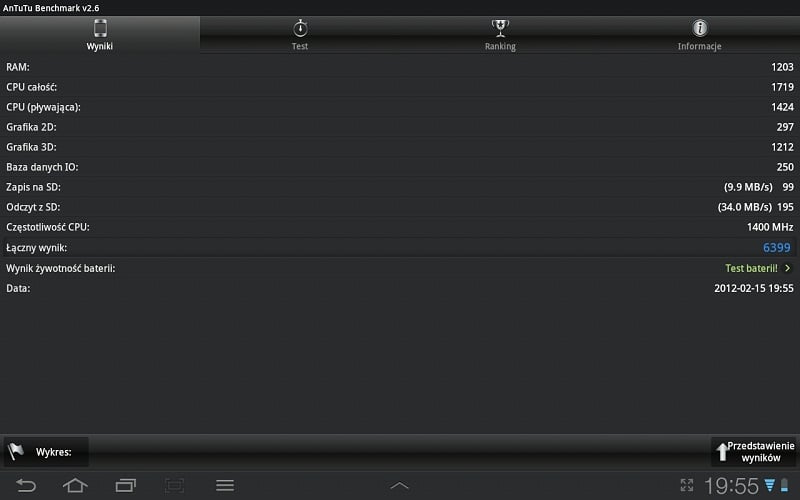Select the Test stopwatch icon
This screenshot has height=500, width=800.
[300, 28]
